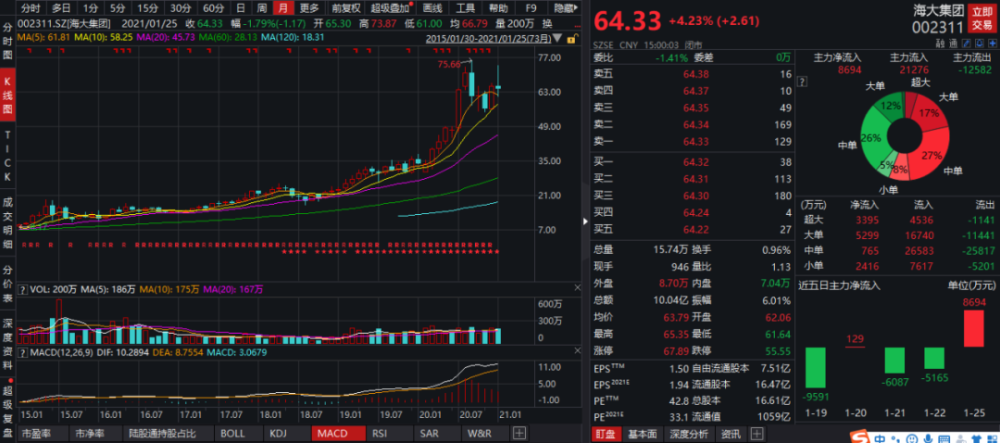Viewport: 1000px width, 443px height.
Task: Switch chart period to 多日
Action: [61, 8]
